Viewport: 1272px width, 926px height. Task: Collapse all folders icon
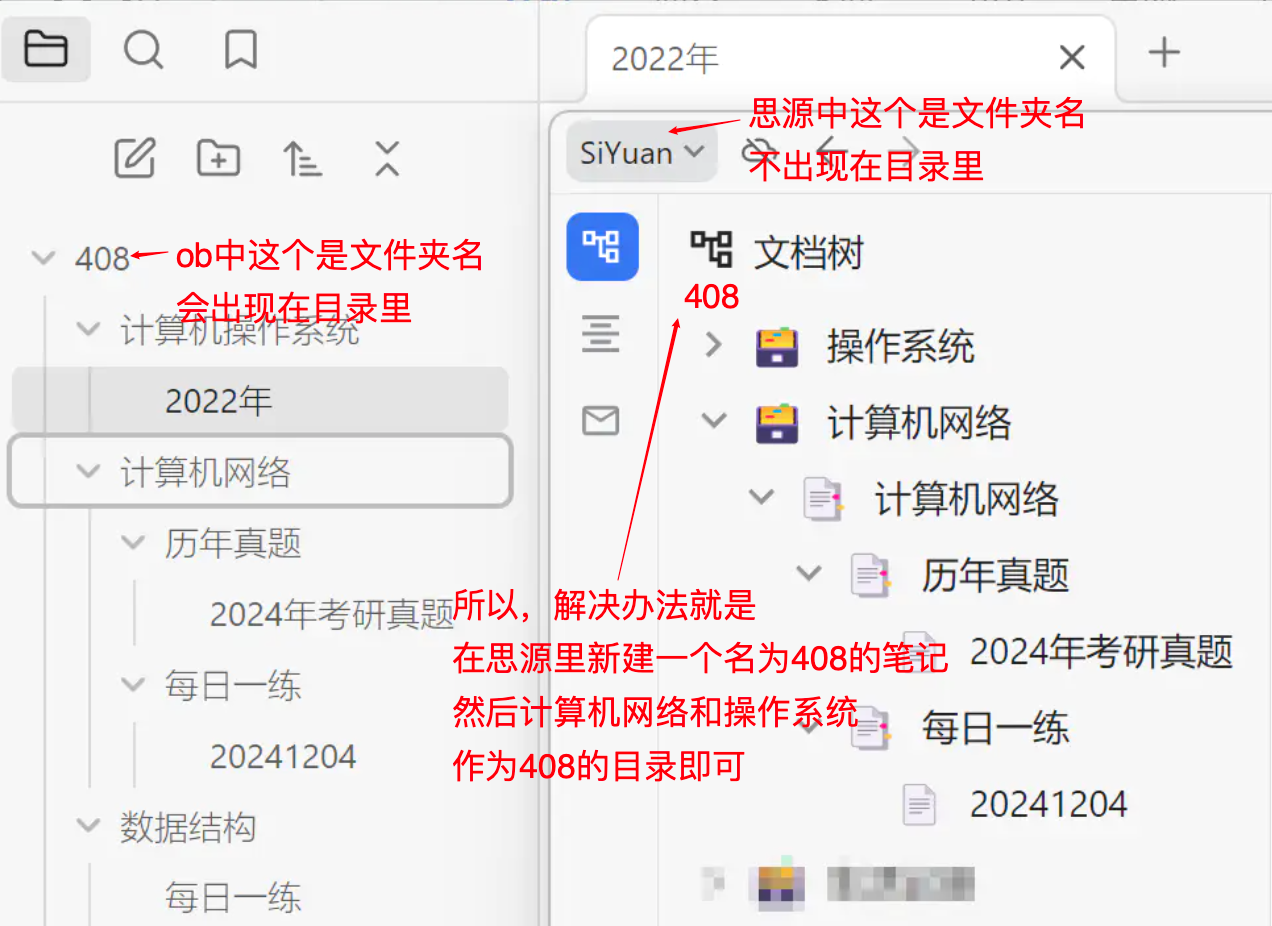pos(386,157)
